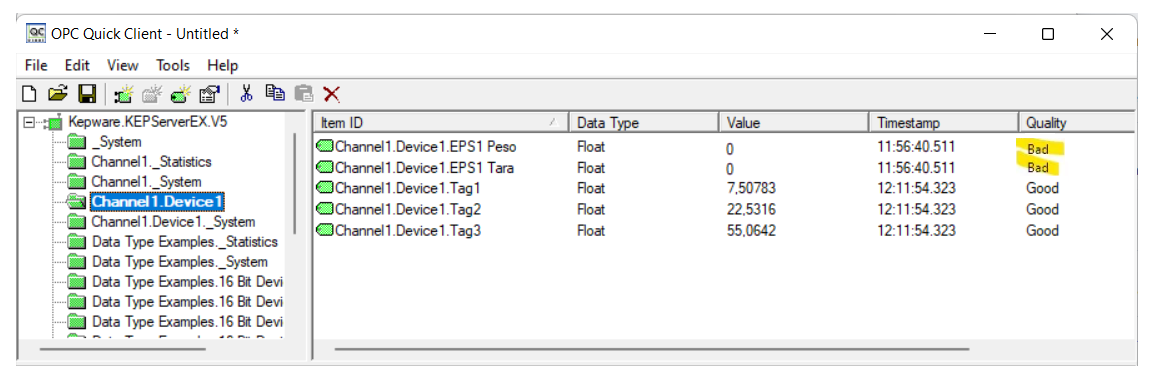Click the folder icon of _System group

[x=77, y=142]
